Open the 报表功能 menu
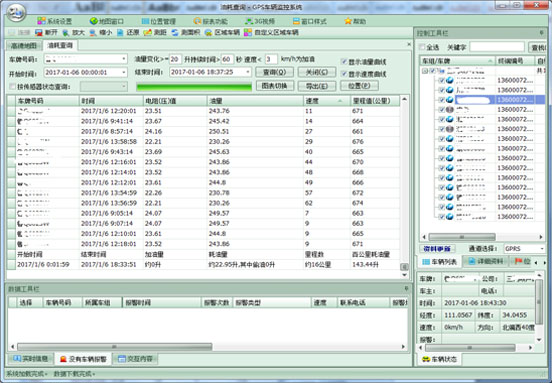This screenshot has width=552, height=383. pyautogui.click(x=211, y=21)
